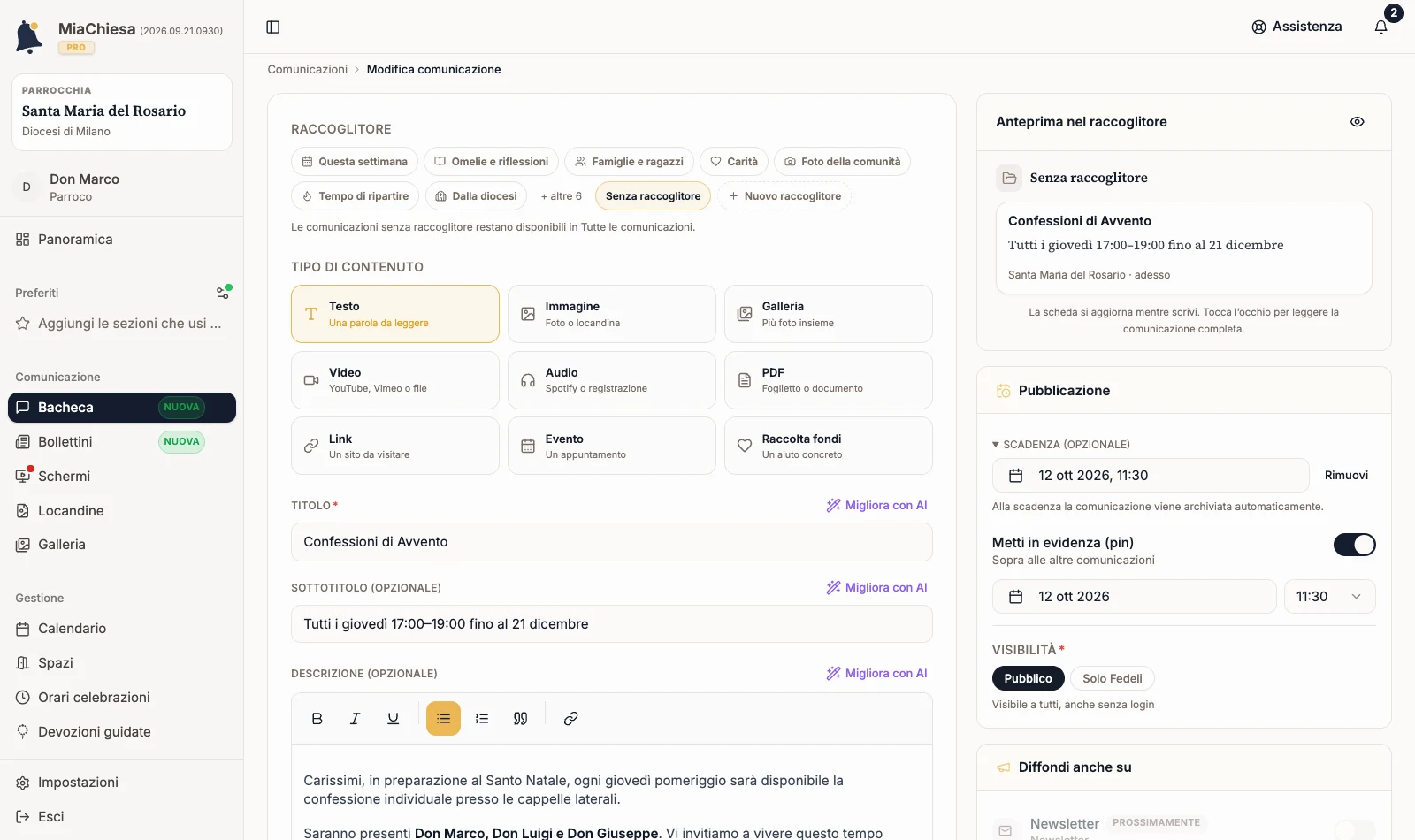Screen dimensions: 1415x840
Task: Select Famiglie e ragazzi collection chip
Action: click(x=629, y=162)
